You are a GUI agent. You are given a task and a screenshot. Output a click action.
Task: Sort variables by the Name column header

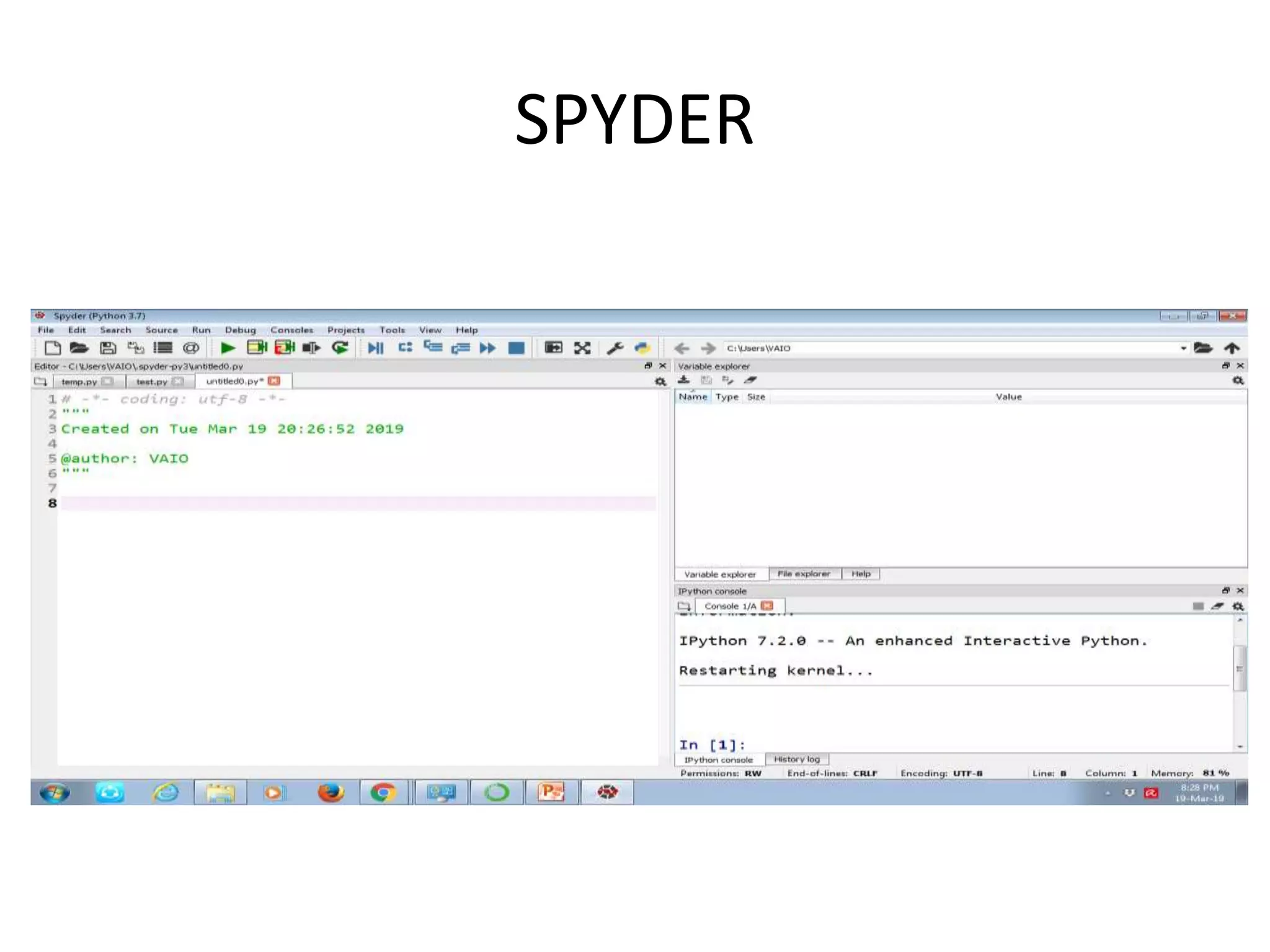tap(693, 397)
